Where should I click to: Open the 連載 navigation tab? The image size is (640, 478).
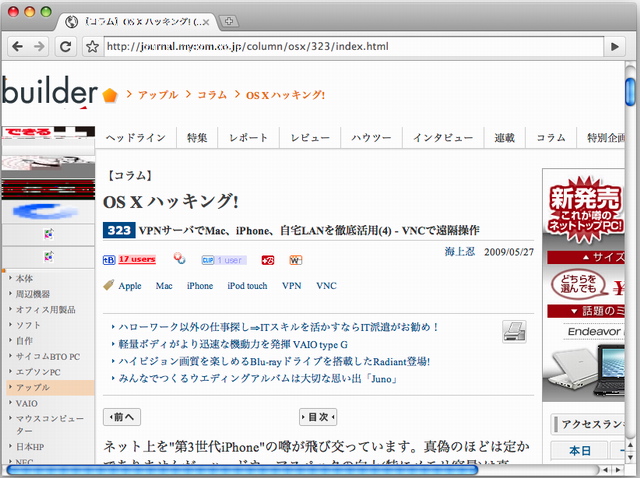pos(504,138)
